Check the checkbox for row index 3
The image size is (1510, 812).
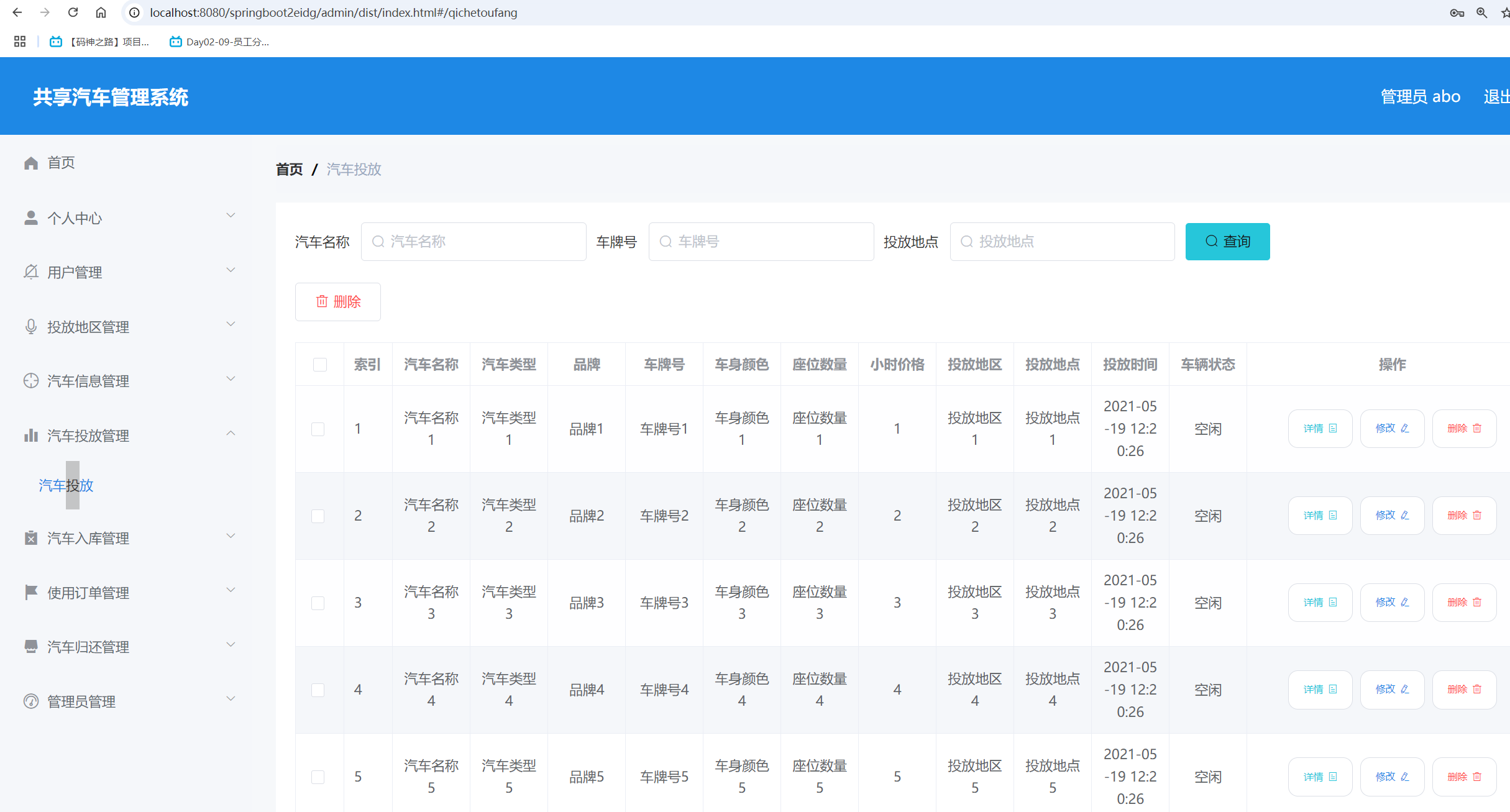pos(318,603)
